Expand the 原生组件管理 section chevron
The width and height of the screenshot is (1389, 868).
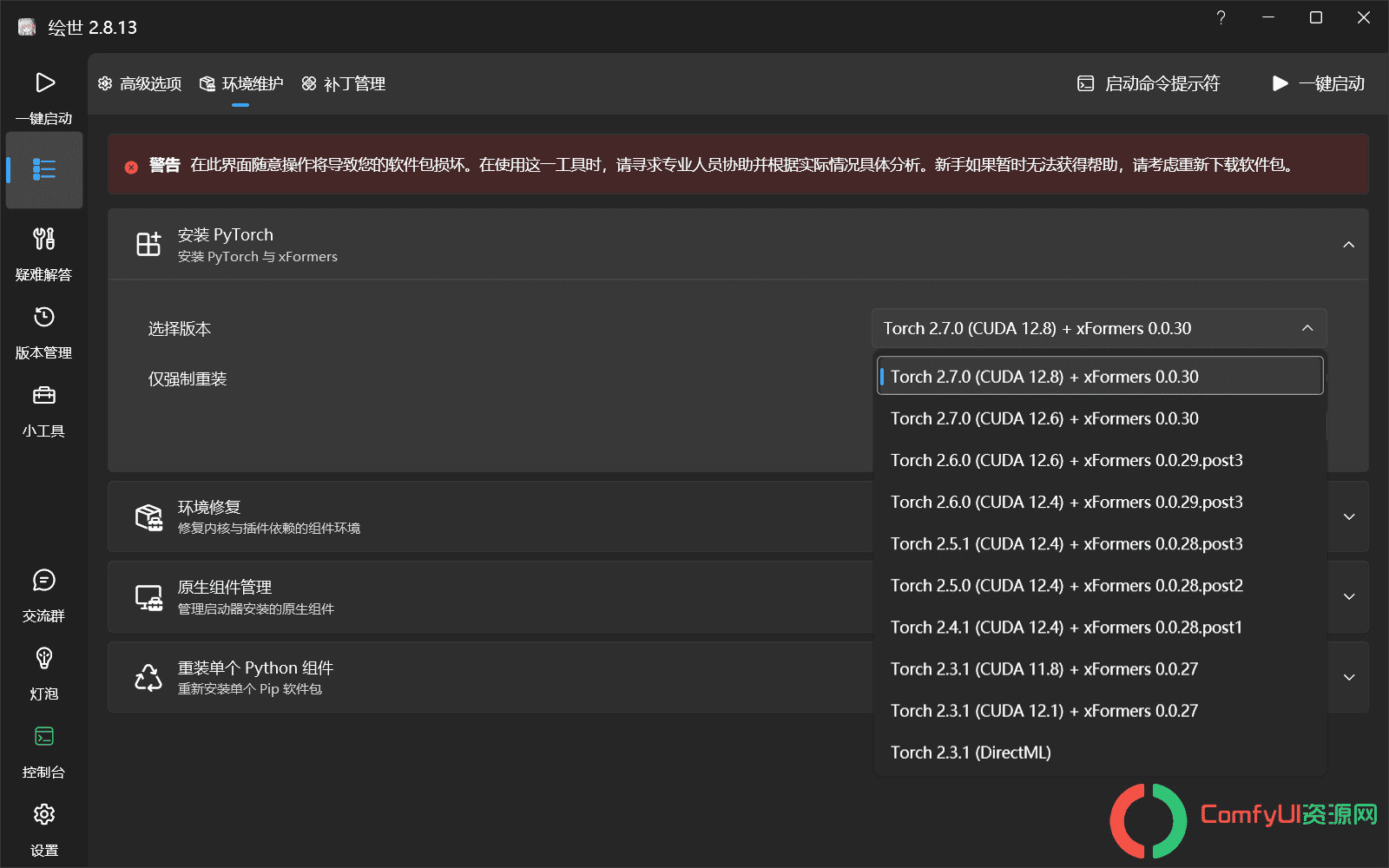coord(1348,597)
